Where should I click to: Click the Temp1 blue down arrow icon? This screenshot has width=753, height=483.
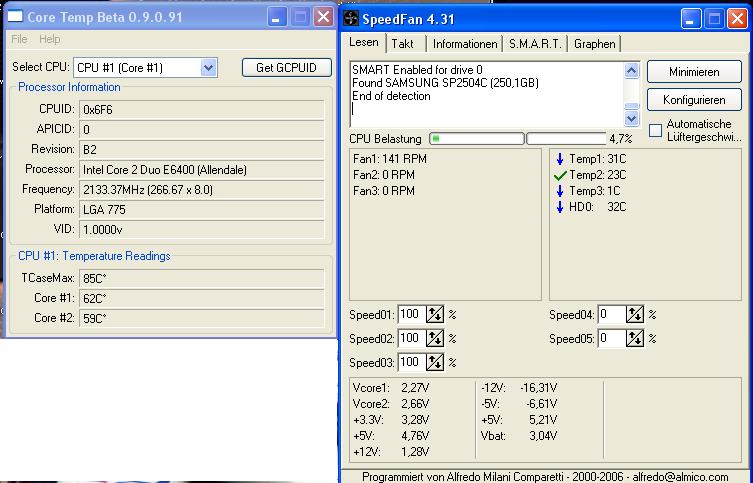(559, 159)
